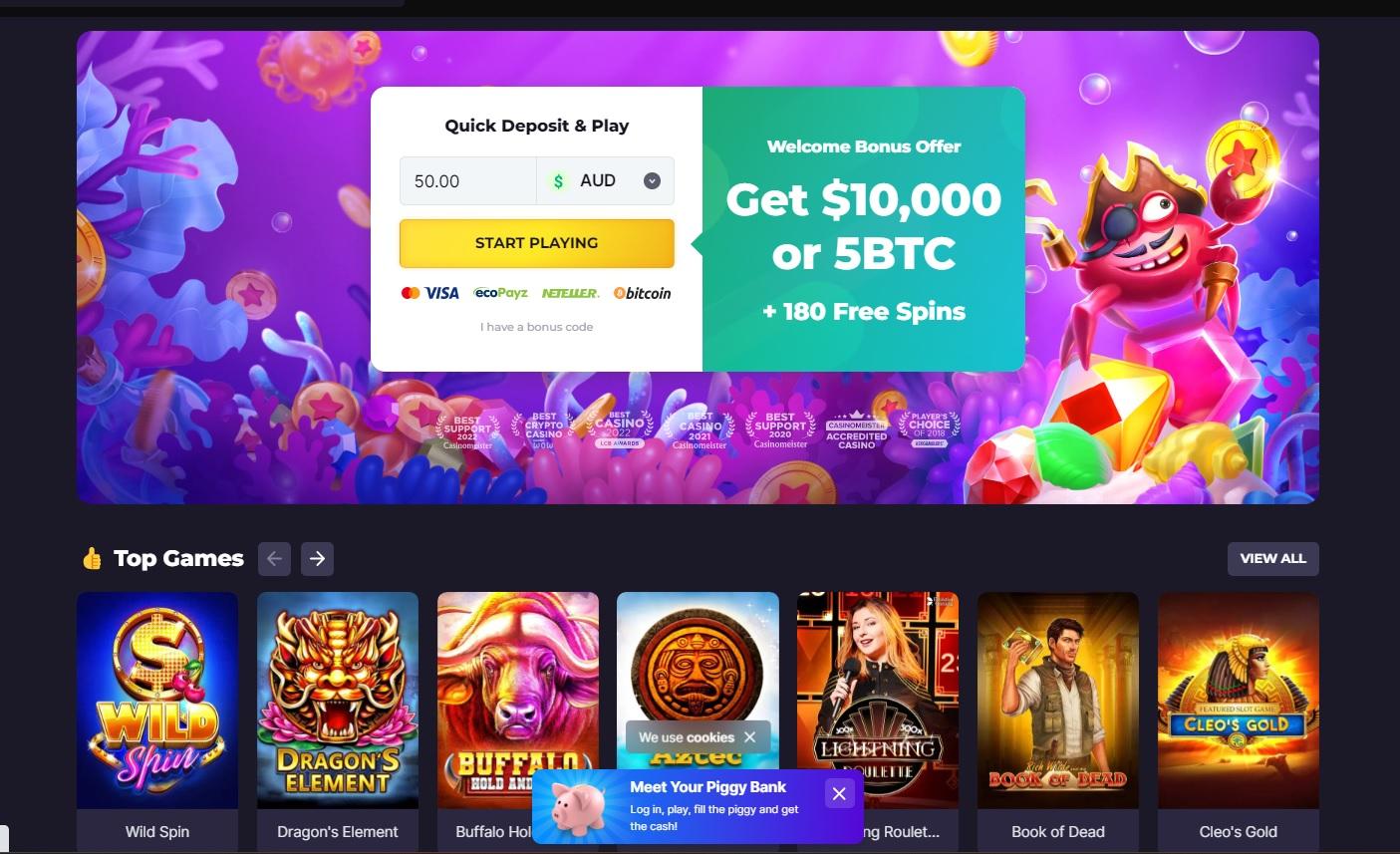
Task: Open the AUD currency dropdown
Action: 605,180
